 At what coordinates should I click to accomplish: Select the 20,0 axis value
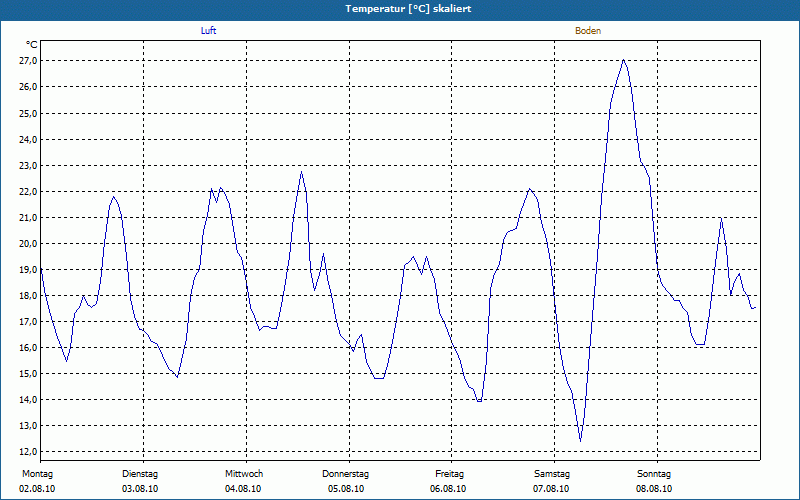tap(28, 243)
